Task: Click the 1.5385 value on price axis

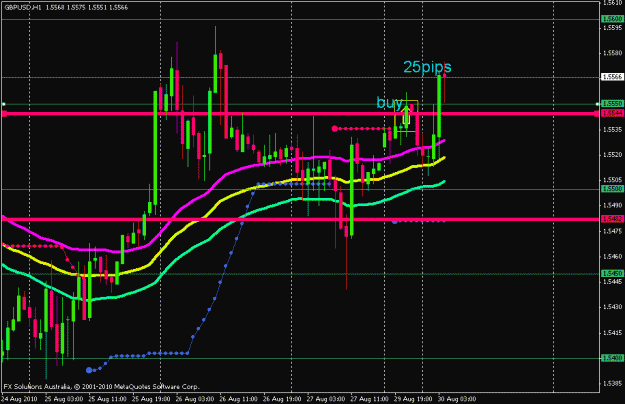Action: click(612, 384)
